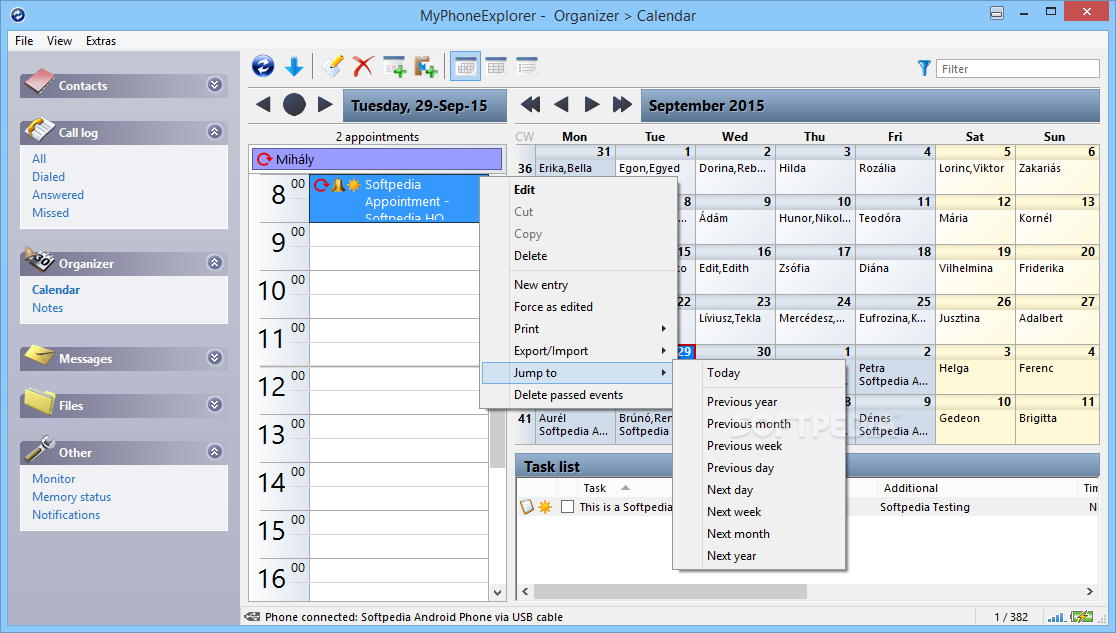Open the Dialed call log
This screenshot has height=633, width=1116.
pyautogui.click(x=48, y=177)
